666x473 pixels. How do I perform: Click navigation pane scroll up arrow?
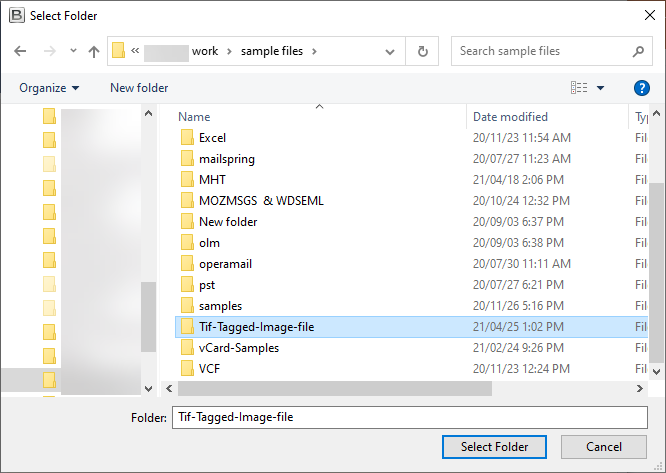pyautogui.click(x=148, y=113)
